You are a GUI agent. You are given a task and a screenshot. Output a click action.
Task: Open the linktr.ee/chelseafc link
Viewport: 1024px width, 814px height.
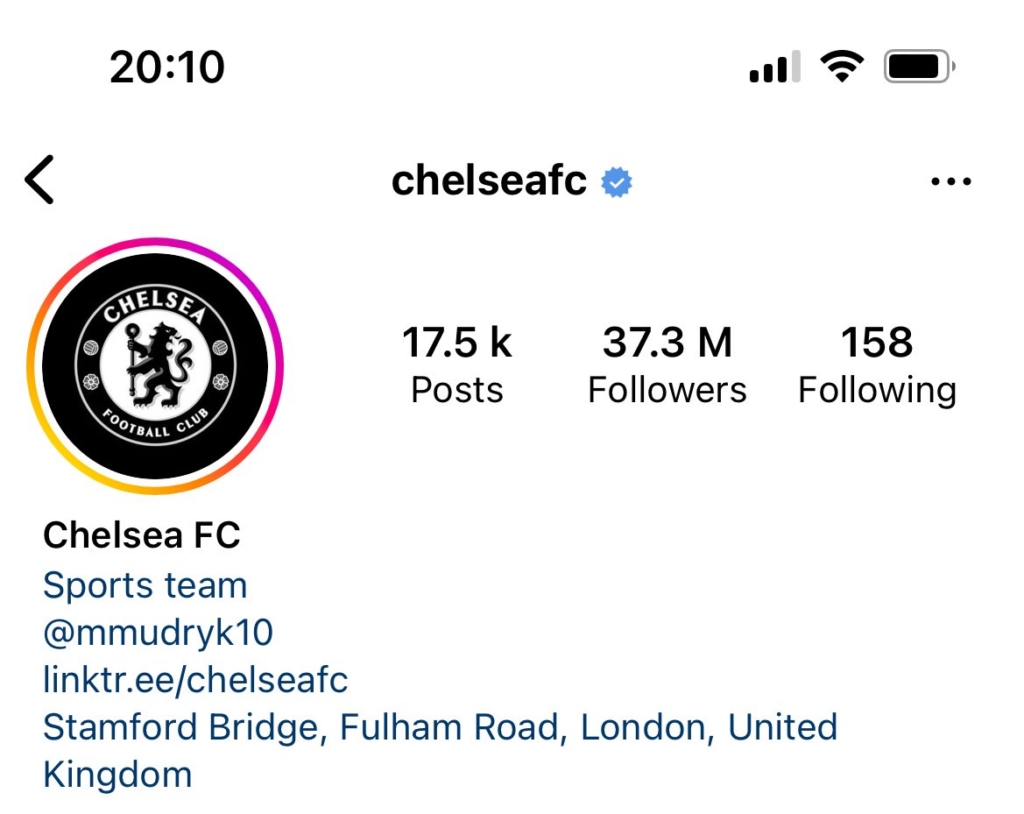[x=195, y=679]
